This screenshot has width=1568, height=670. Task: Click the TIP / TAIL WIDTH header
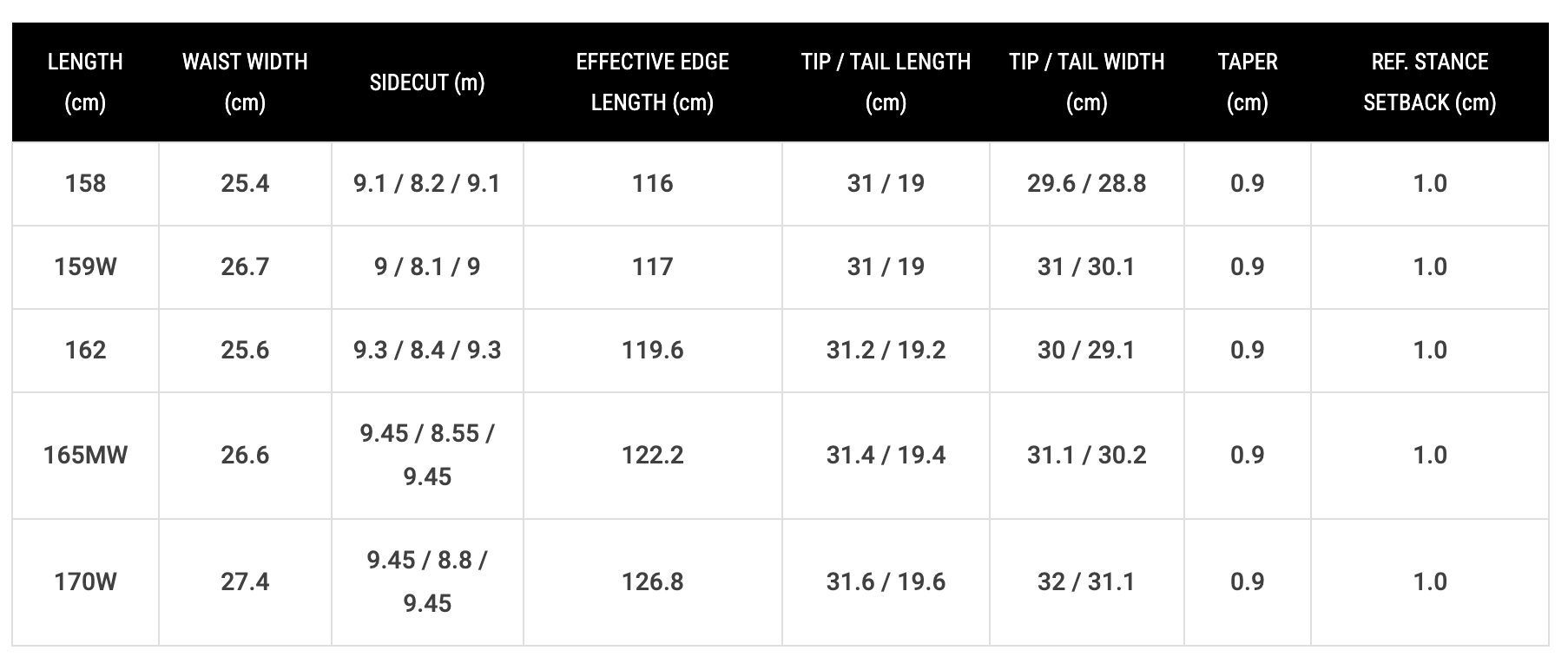(x=1086, y=82)
